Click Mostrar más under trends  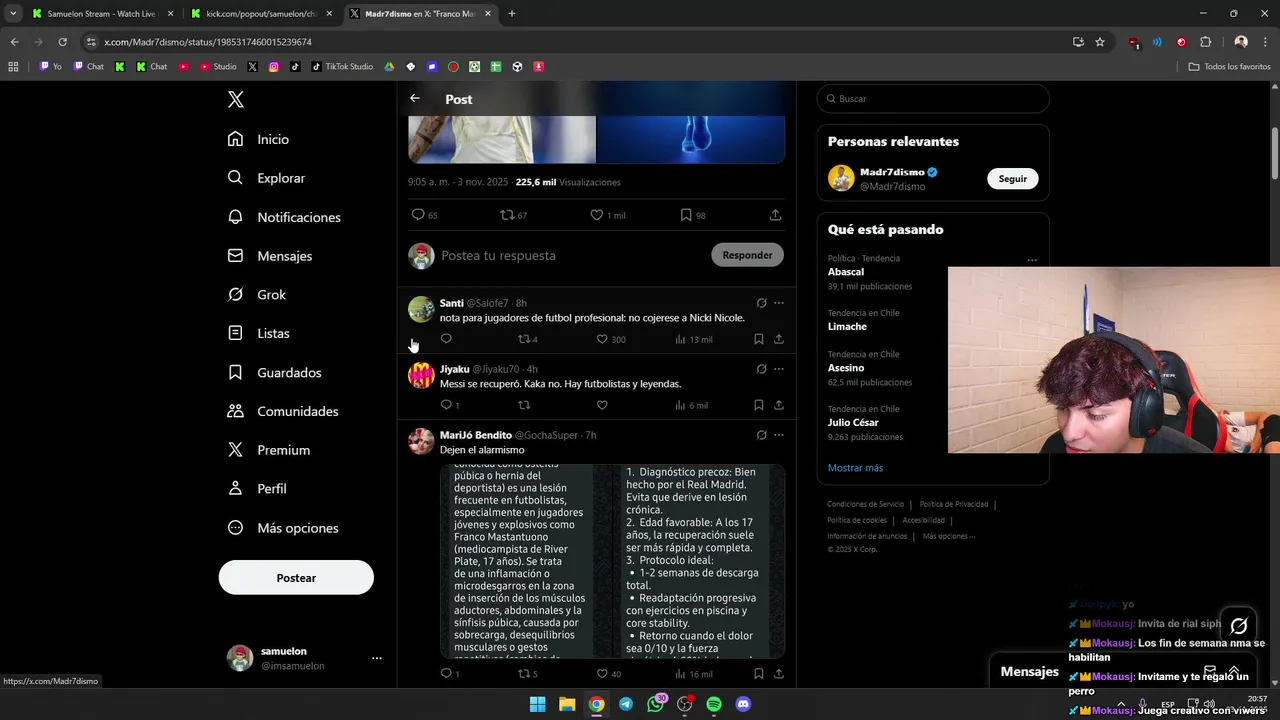pyautogui.click(x=855, y=468)
